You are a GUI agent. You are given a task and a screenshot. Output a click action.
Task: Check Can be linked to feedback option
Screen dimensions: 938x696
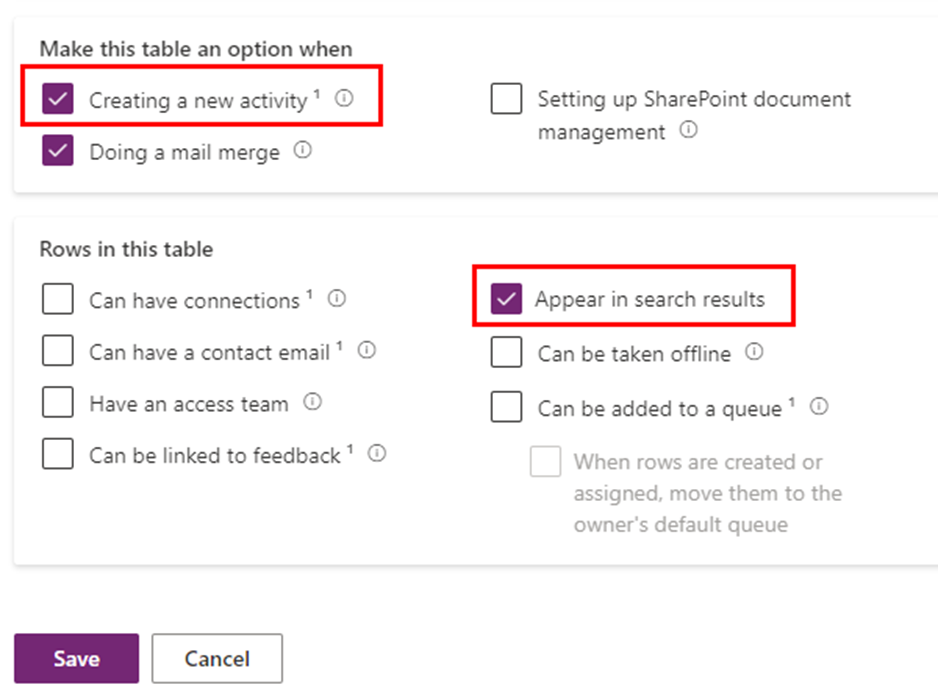tap(58, 453)
